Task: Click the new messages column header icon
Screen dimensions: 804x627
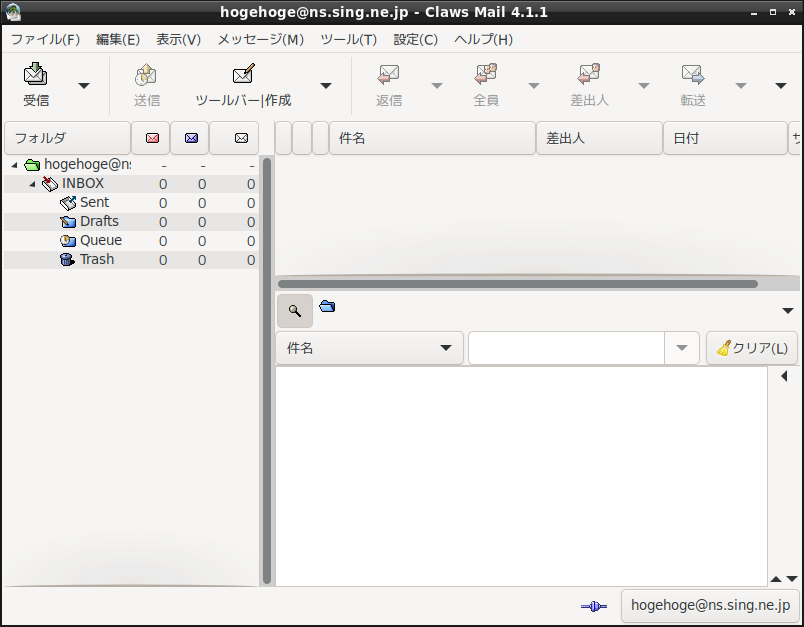Action: tap(152, 138)
